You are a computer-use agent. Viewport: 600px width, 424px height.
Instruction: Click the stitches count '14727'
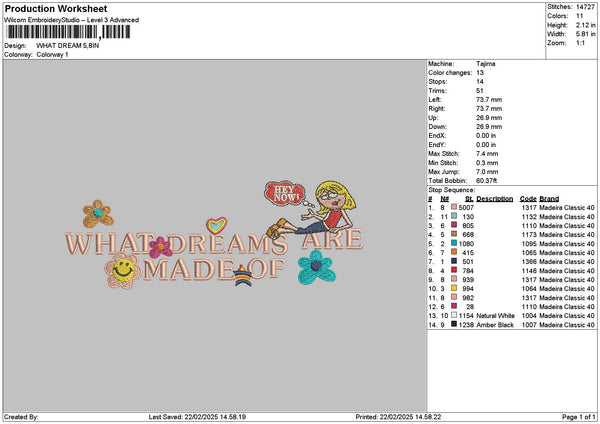pyautogui.click(x=585, y=7)
